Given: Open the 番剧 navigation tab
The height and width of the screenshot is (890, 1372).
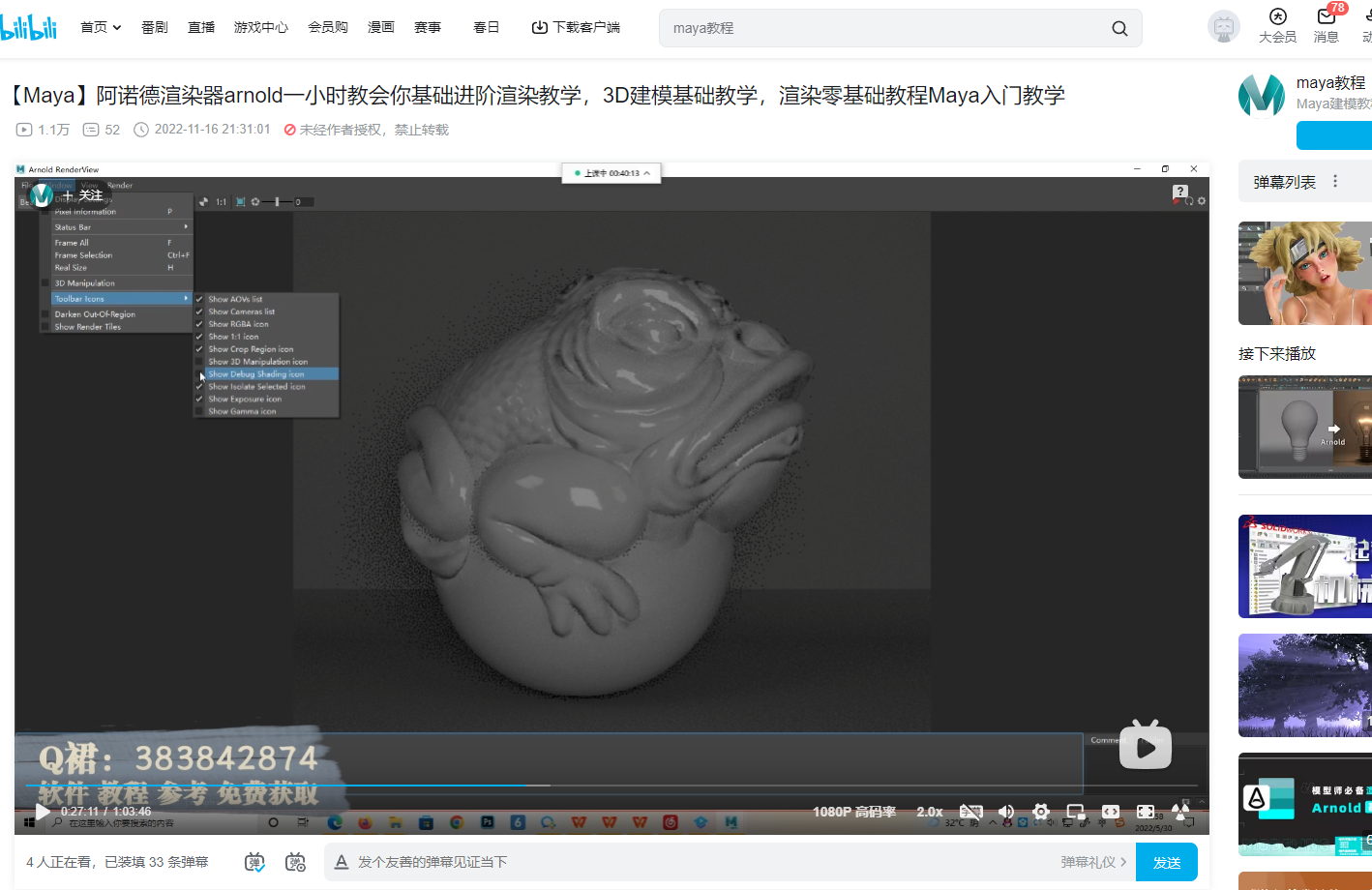Looking at the screenshot, I should [155, 27].
